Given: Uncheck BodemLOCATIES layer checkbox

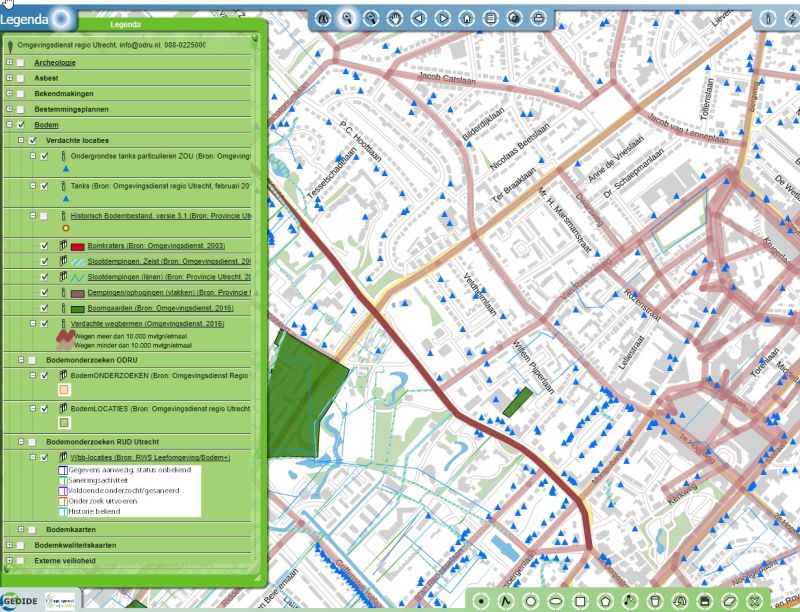Looking at the screenshot, I should [44, 409].
